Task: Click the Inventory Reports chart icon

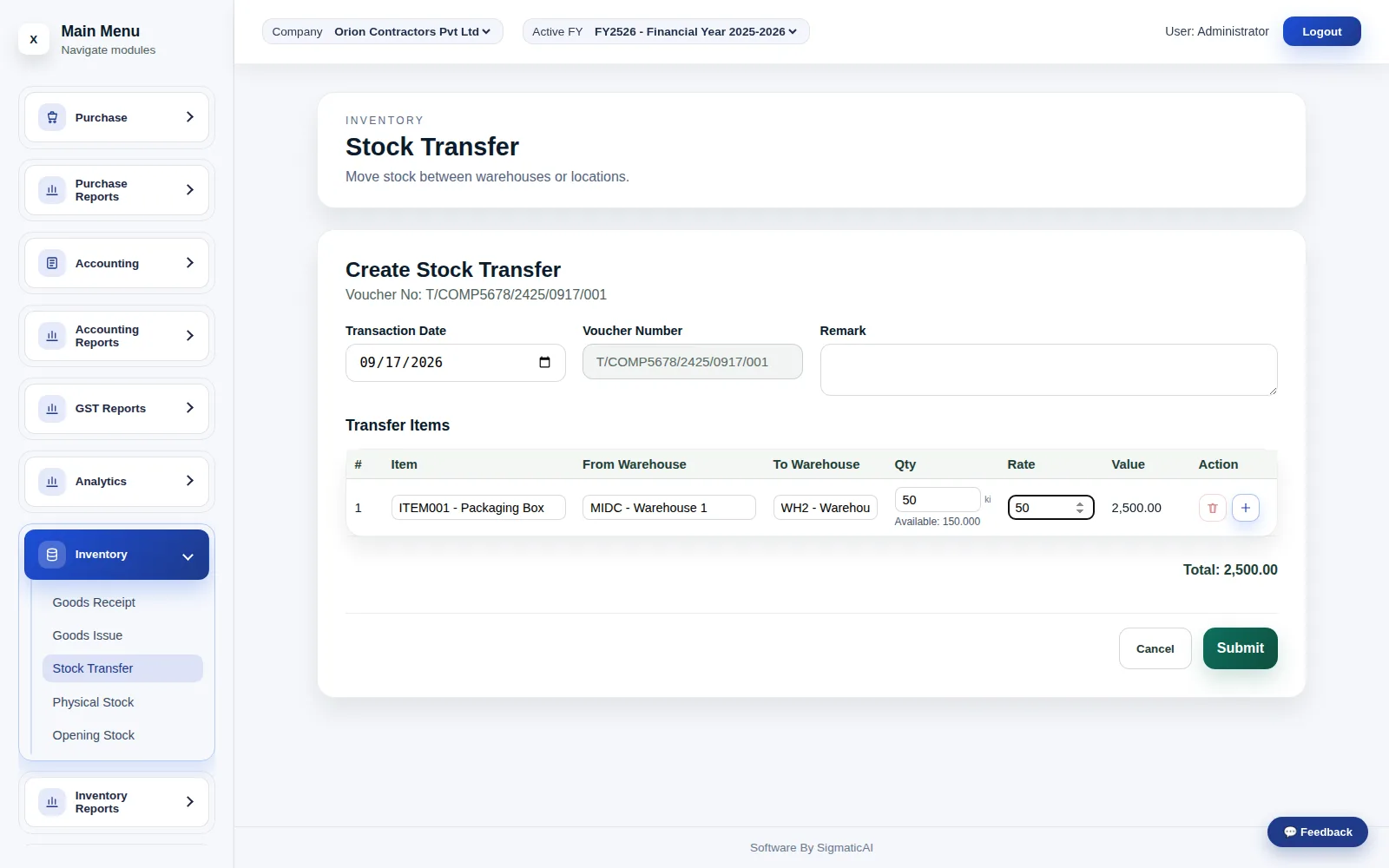Action: 52,802
